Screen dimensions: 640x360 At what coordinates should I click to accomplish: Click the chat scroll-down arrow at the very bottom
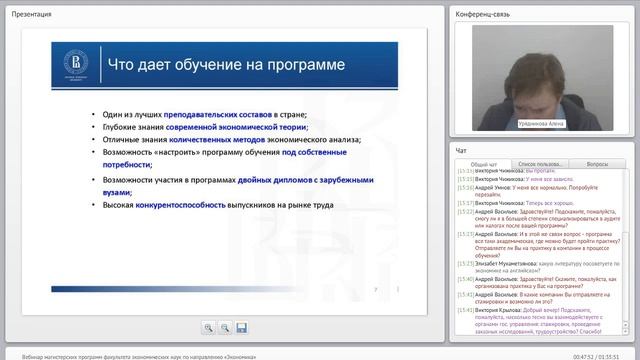point(626,332)
